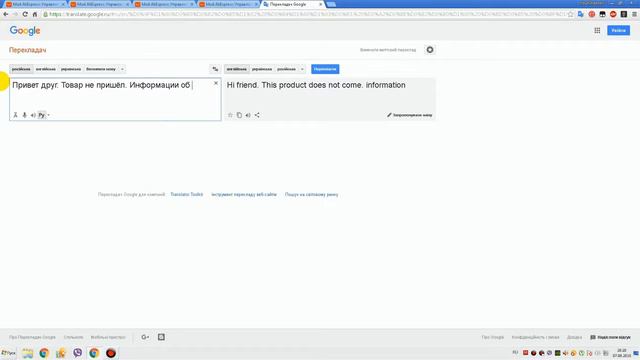The width and height of the screenshot is (640, 360).
Task: Open the Google Translate extension icon
Action: 581,14
